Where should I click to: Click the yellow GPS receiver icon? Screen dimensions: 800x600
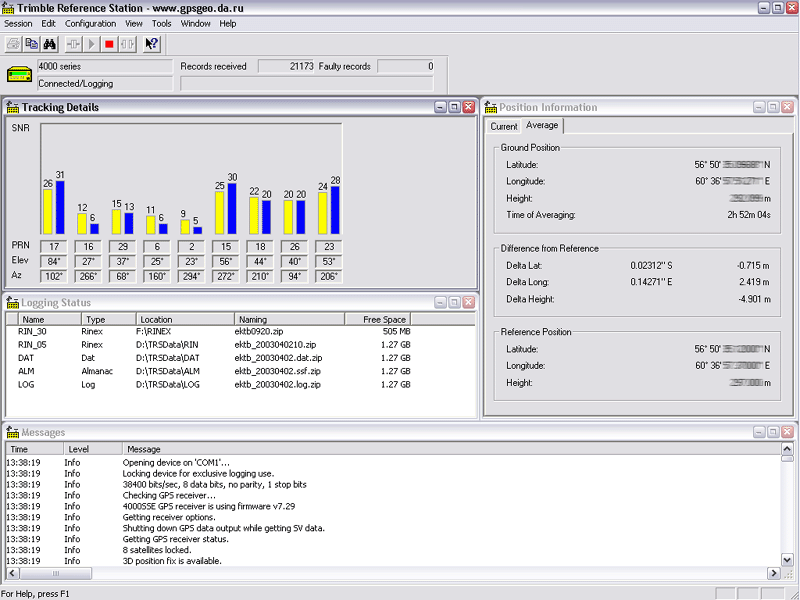click(19, 75)
